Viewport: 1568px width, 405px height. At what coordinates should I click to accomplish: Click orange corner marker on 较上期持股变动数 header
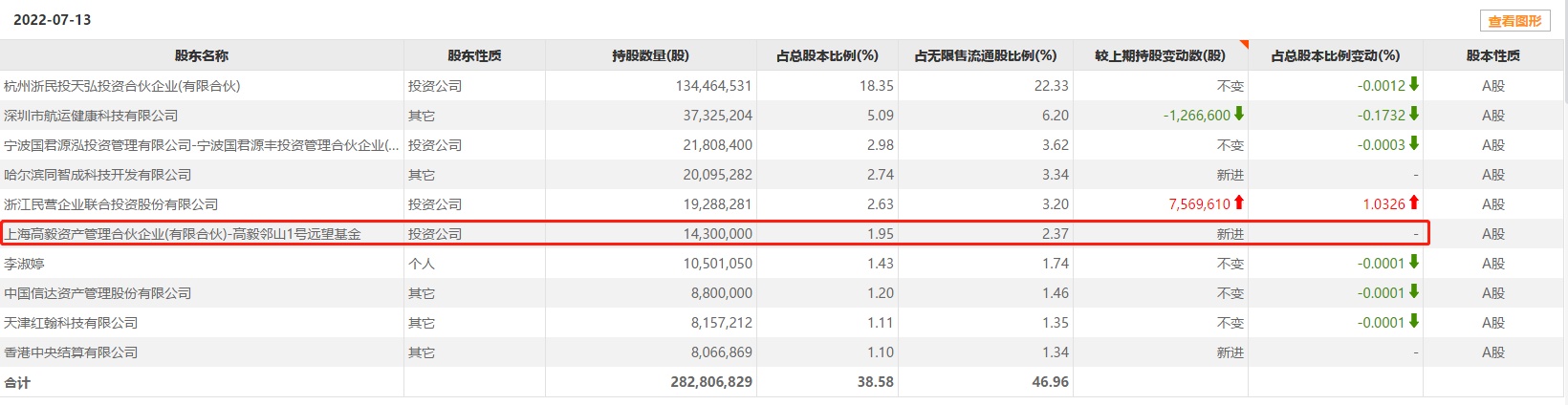point(1244,44)
